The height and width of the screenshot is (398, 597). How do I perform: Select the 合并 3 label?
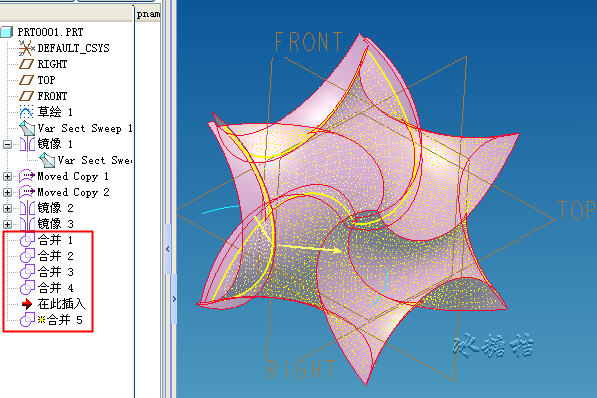pos(56,272)
